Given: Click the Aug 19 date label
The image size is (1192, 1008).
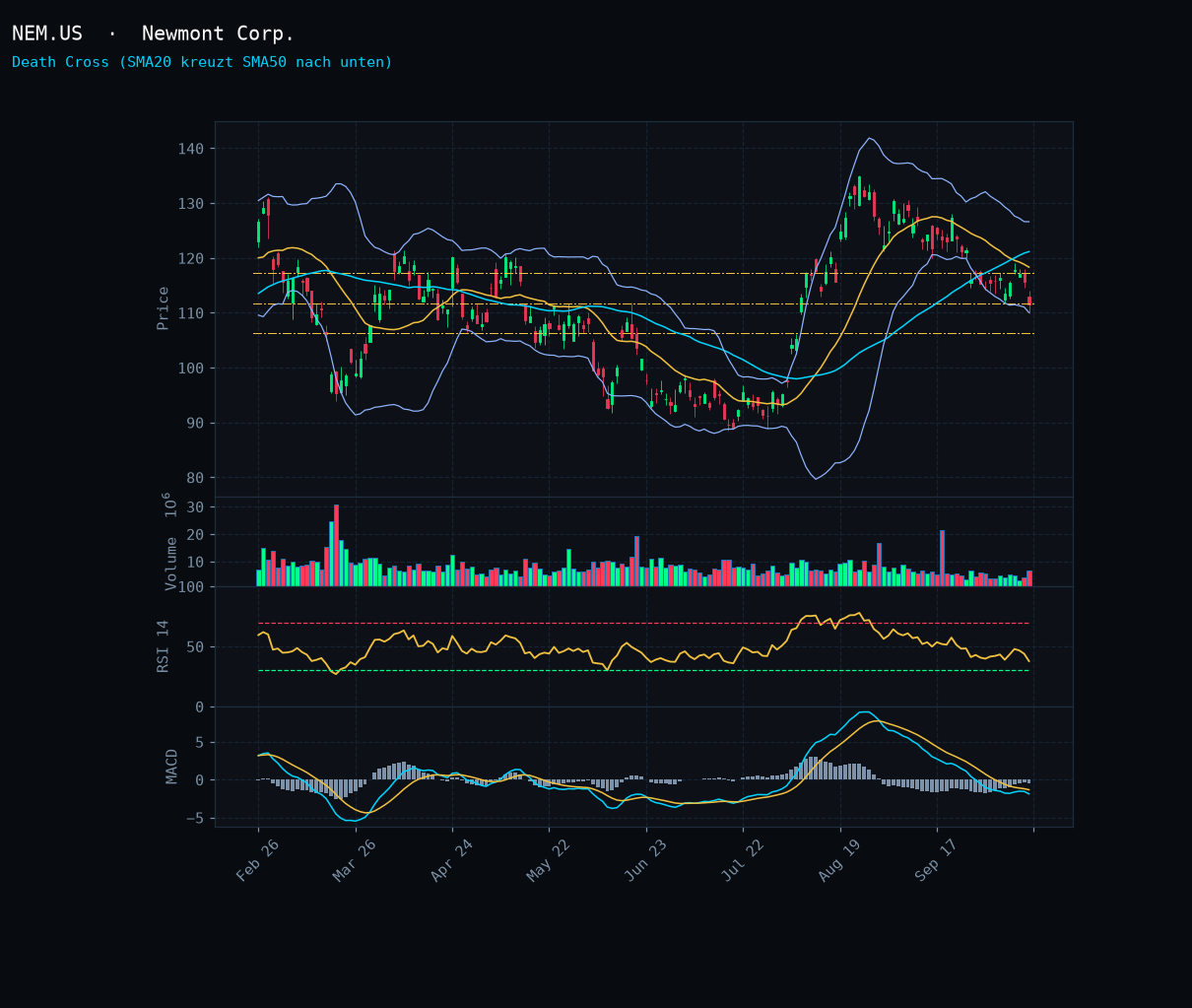Looking at the screenshot, I should (x=838, y=860).
